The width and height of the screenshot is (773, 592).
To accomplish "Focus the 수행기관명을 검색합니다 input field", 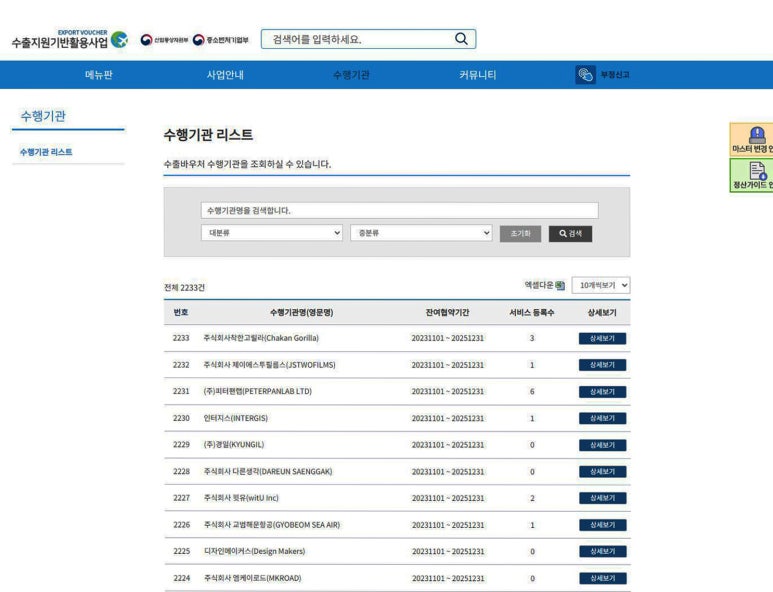I will click(x=399, y=210).
